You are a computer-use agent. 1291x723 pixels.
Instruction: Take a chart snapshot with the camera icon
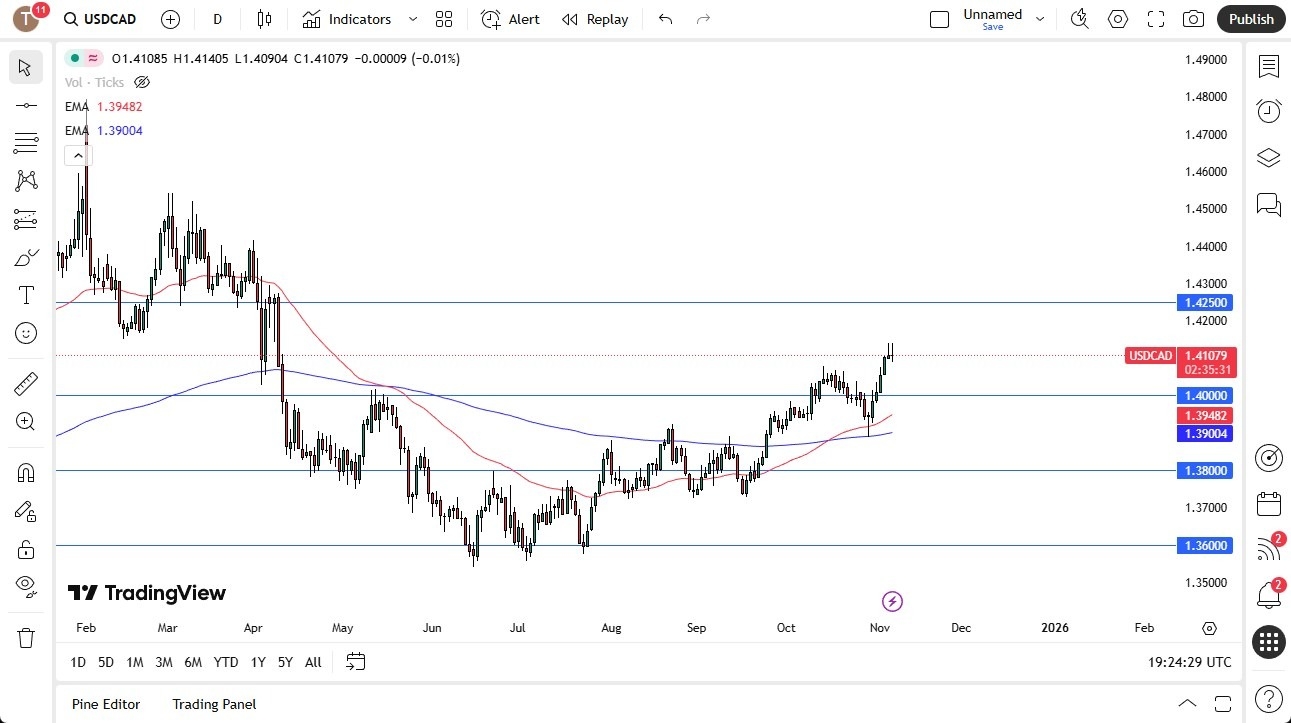(1194, 18)
